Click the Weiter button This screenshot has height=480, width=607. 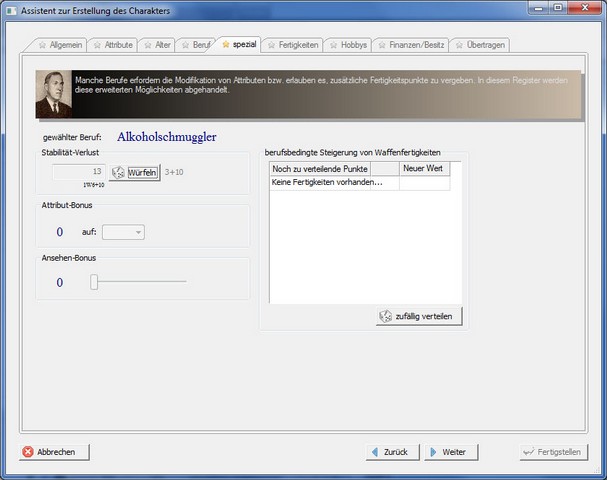pos(451,452)
